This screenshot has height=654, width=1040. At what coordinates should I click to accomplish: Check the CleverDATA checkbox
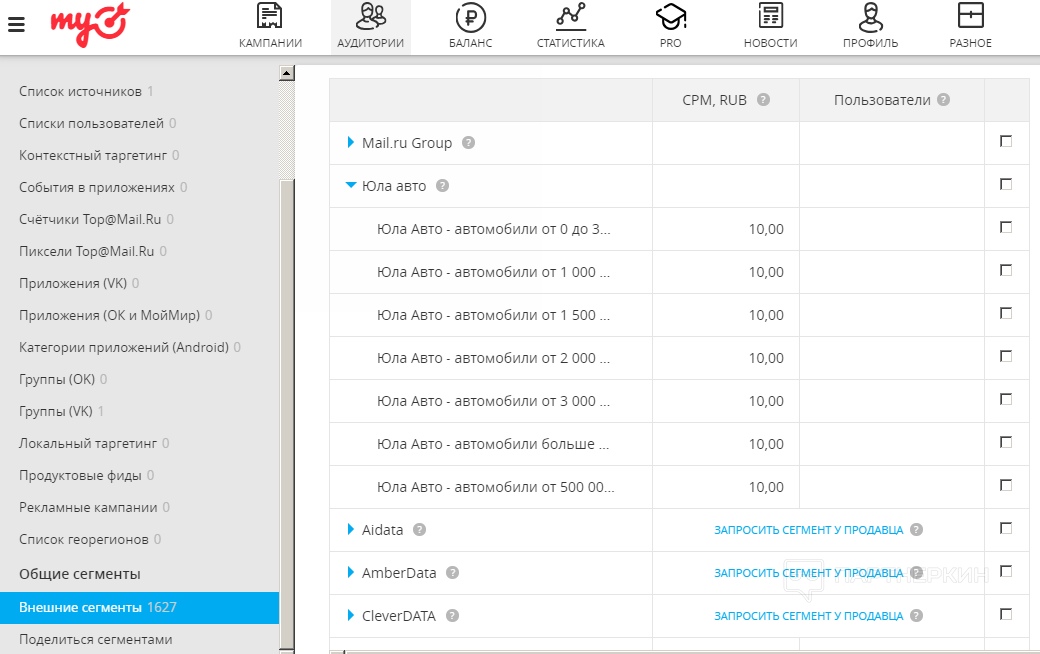[1006, 614]
